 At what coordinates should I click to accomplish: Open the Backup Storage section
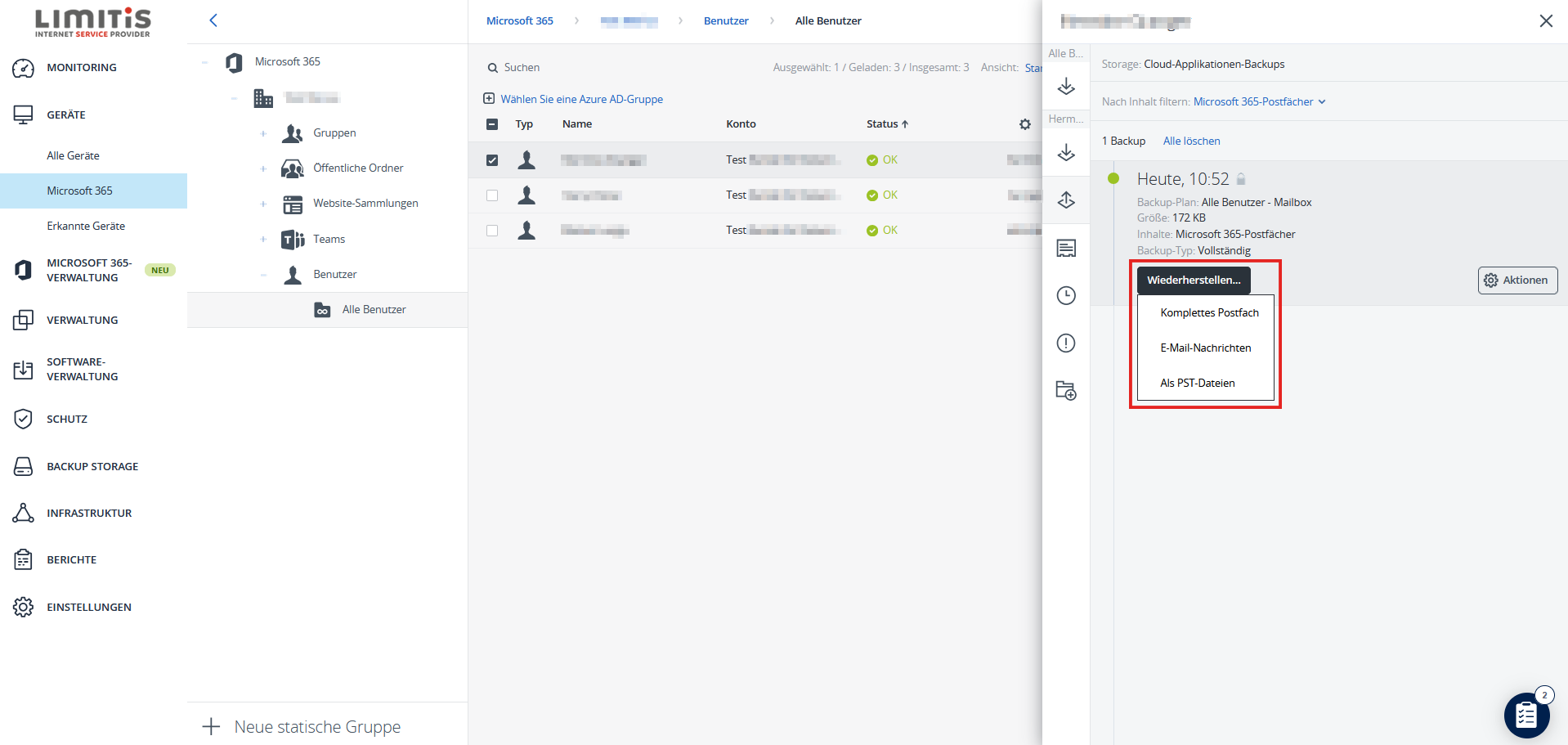tap(92, 467)
